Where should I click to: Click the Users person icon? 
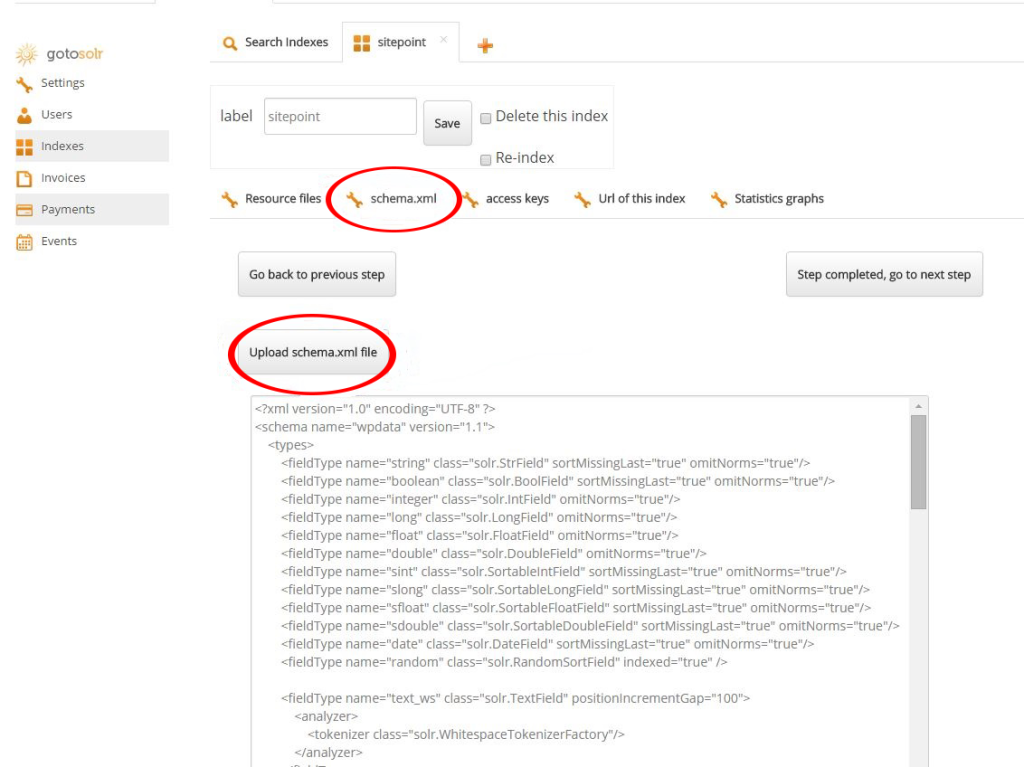coord(24,116)
